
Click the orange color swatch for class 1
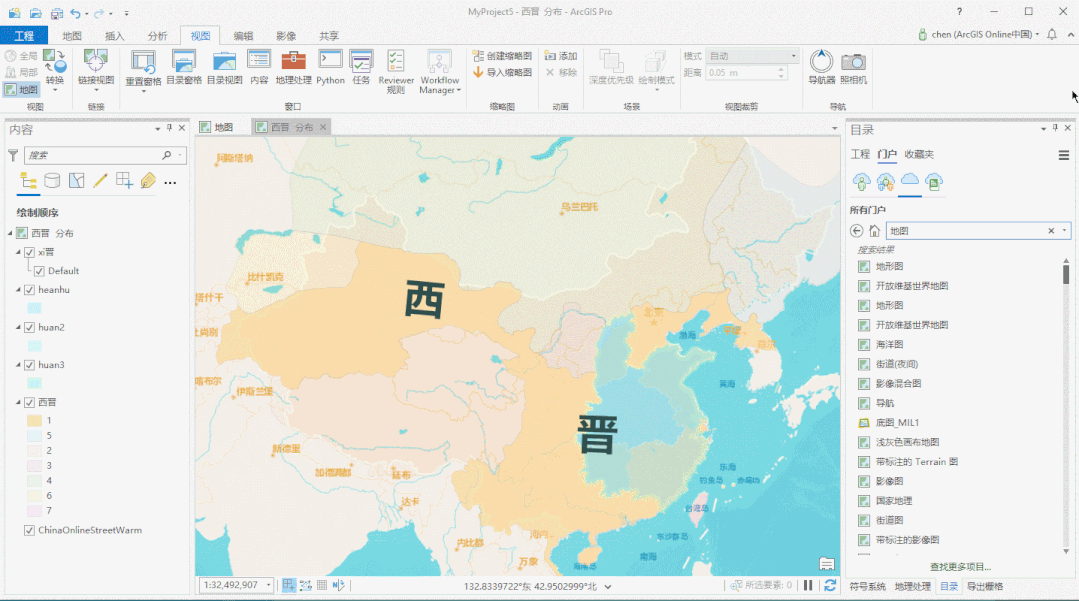click(x=34, y=421)
